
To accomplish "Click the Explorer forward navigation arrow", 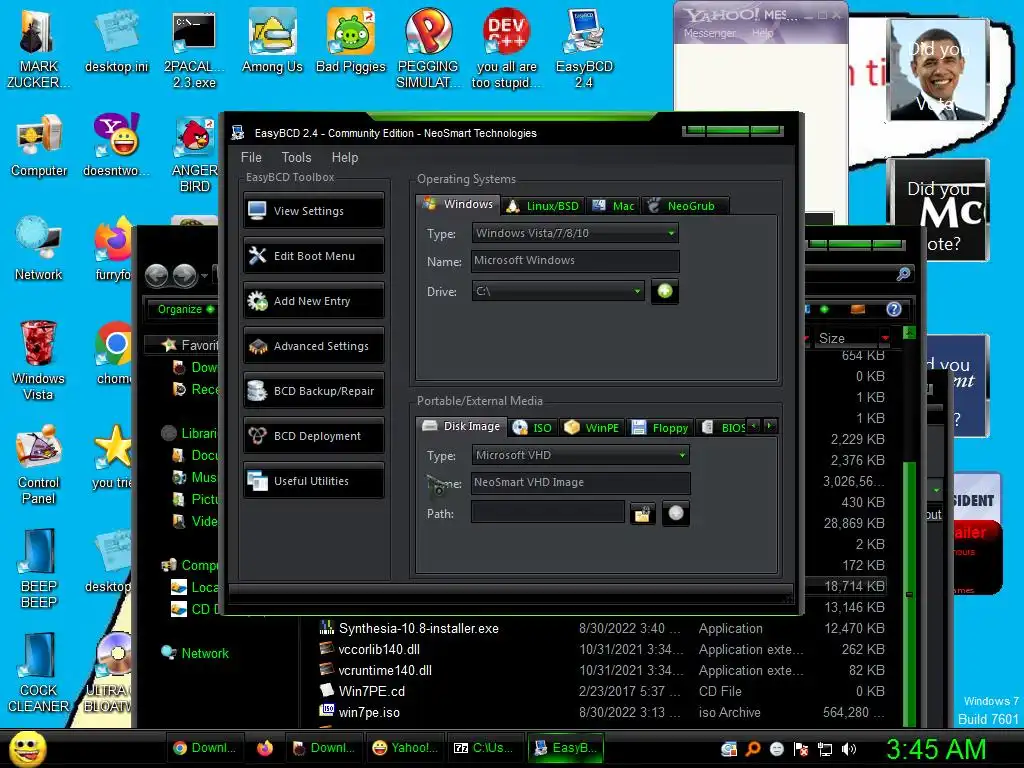I will pos(185,276).
